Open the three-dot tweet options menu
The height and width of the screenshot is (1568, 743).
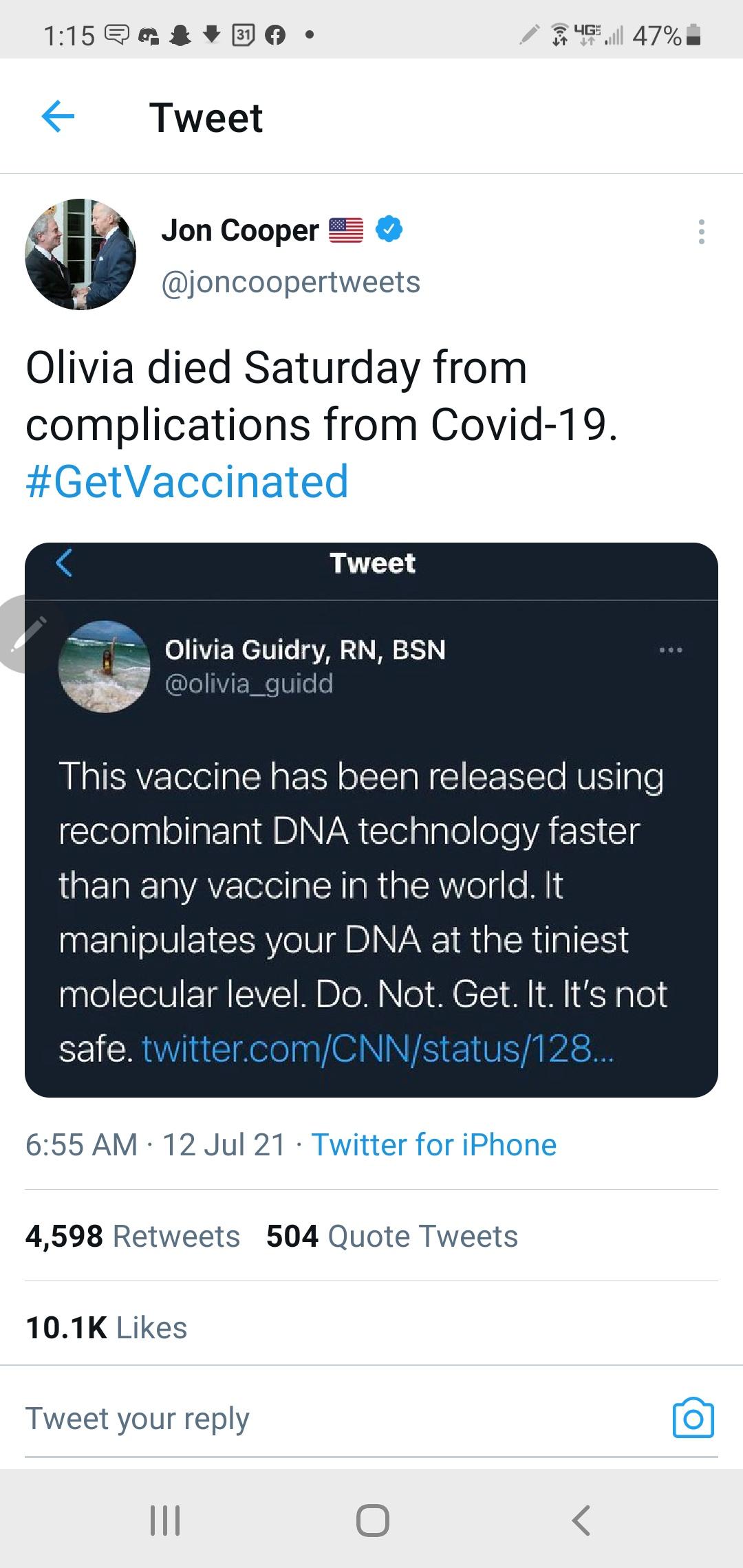click(701, 232)
